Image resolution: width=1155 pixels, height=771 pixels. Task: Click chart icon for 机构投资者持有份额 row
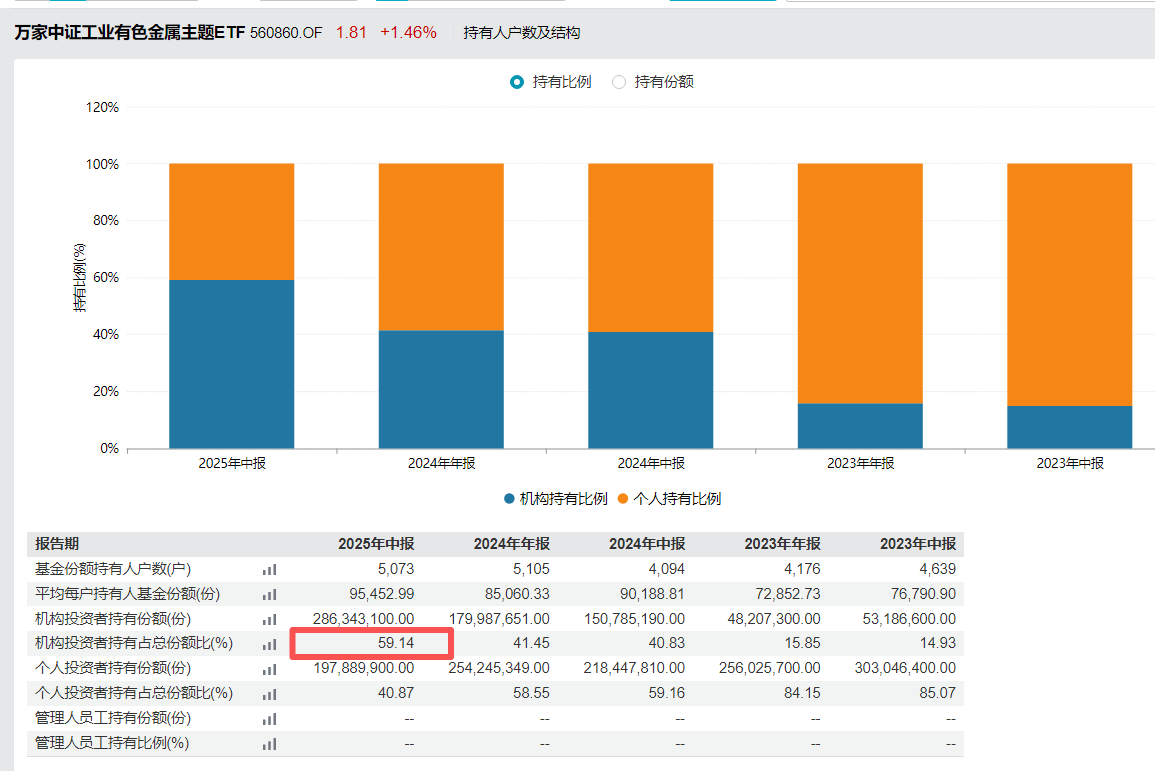269,619
